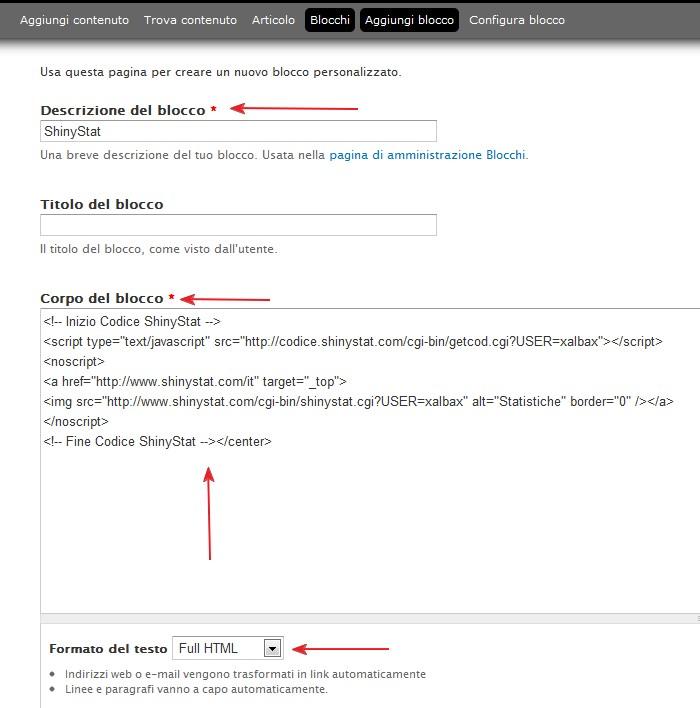Click the Linee e paragrafi hint text
This screenshot has width=700, height=708.
(196, 689)
